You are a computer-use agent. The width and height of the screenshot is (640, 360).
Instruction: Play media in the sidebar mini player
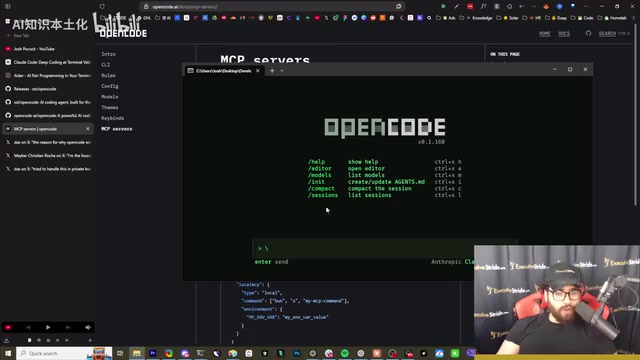coord(48,327)
